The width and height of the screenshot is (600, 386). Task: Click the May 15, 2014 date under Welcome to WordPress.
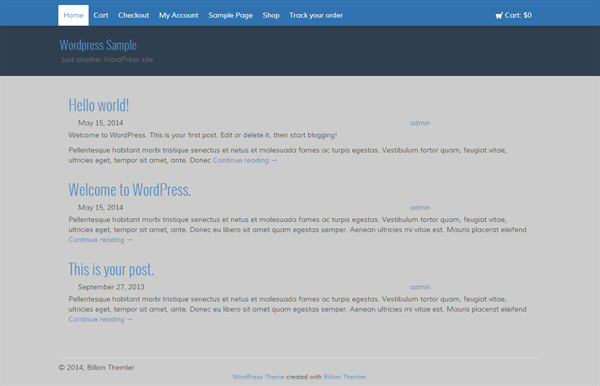[101, 207]
